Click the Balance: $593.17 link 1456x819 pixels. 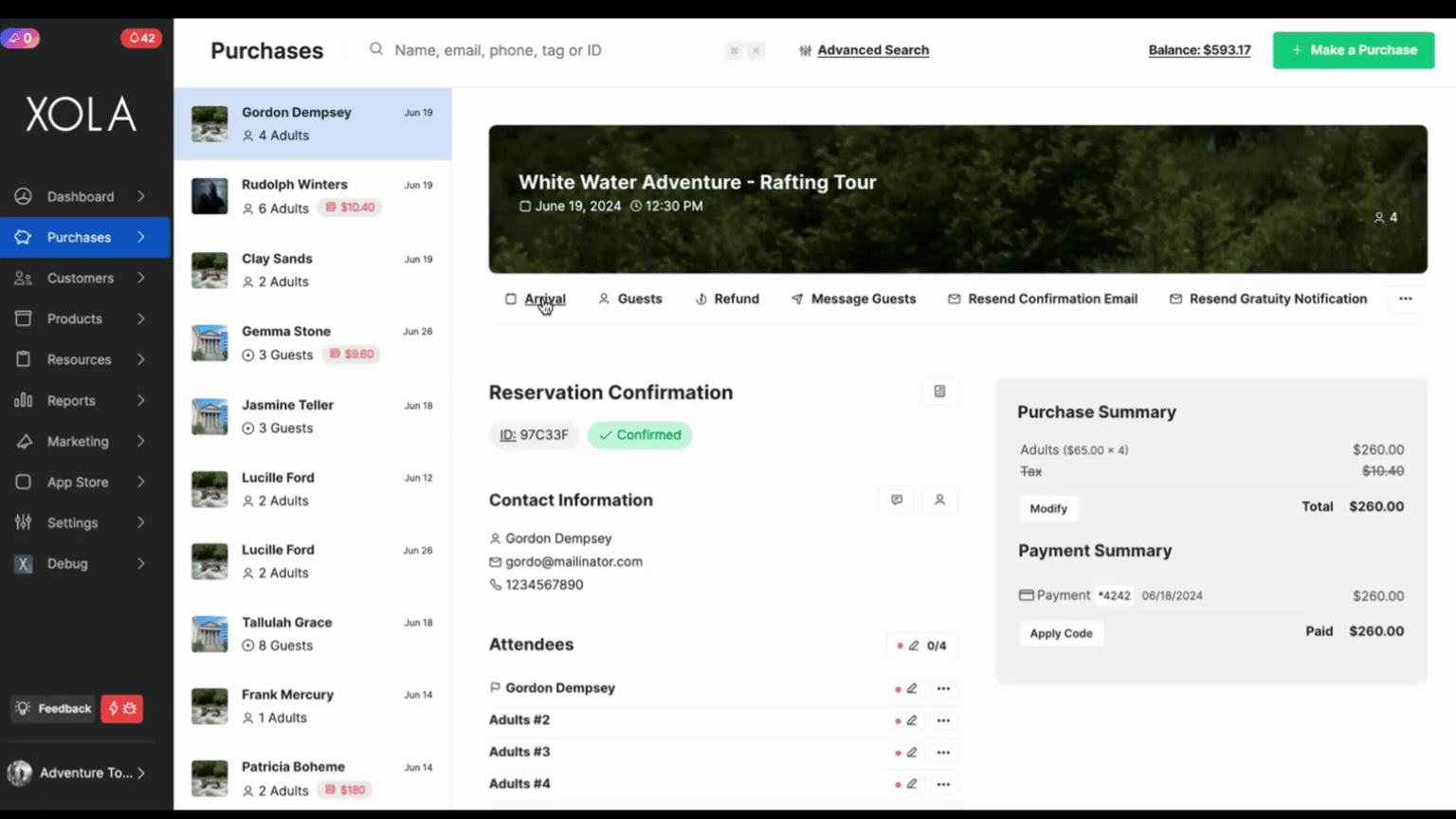point(1199,50)
